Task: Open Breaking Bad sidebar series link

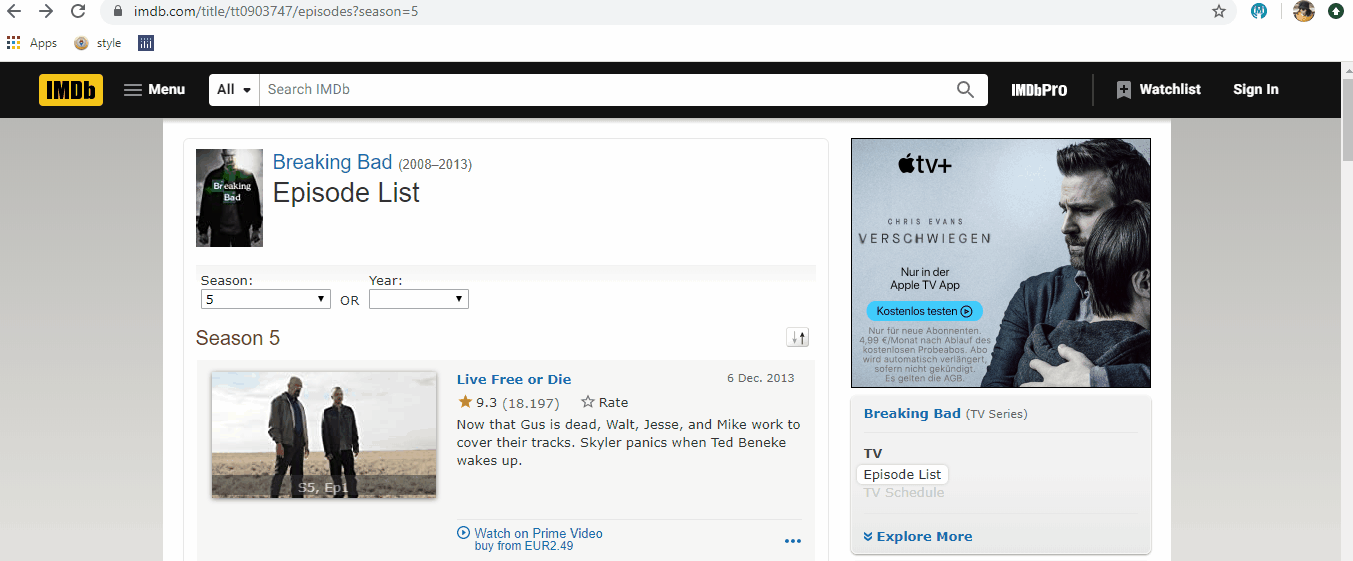Action: [912, 413]
